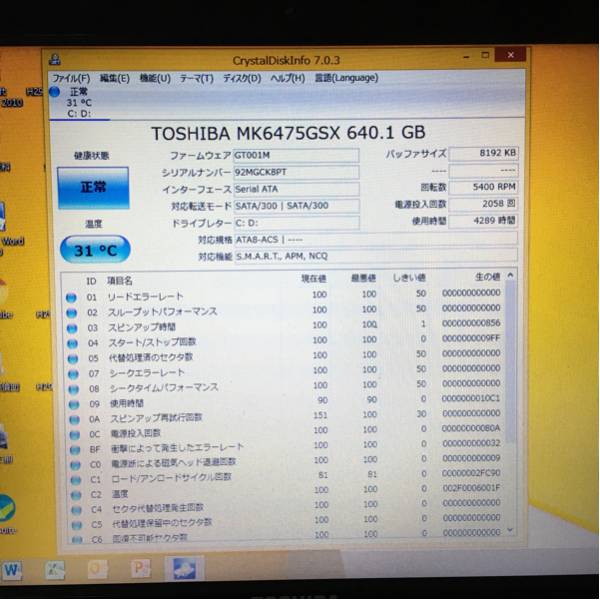
Task: Open the 機能(U) menu
Action: click(155, 78)
